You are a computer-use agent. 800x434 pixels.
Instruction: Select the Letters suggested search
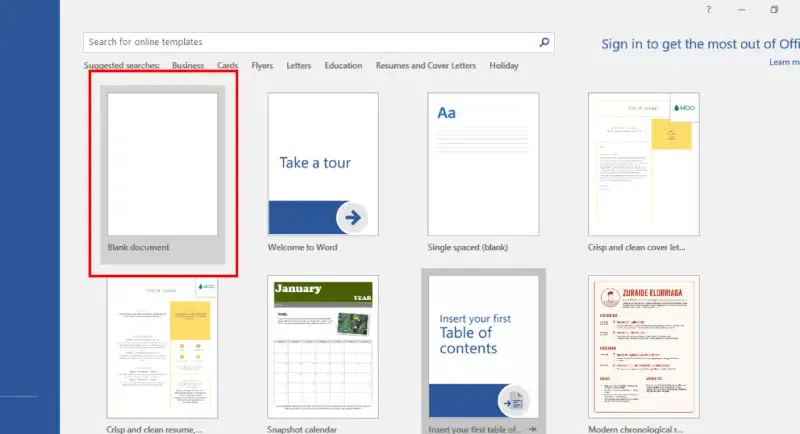pyautogui.click(x=298, y=65)
